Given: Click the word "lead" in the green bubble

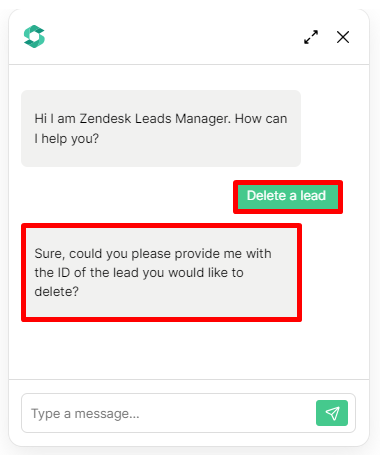Looking at the screenshot, I should (x=313, y=196).
